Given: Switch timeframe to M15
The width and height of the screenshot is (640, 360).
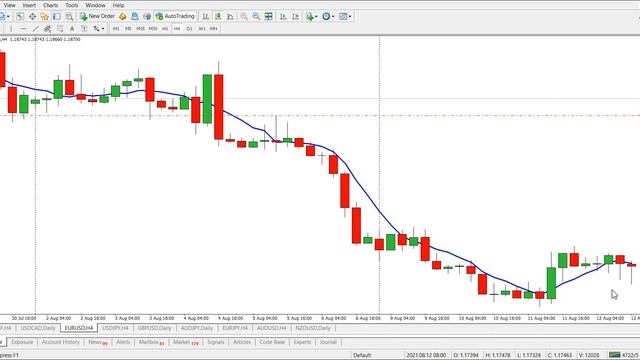Looking at the screenshot, I should coord(140,29).
